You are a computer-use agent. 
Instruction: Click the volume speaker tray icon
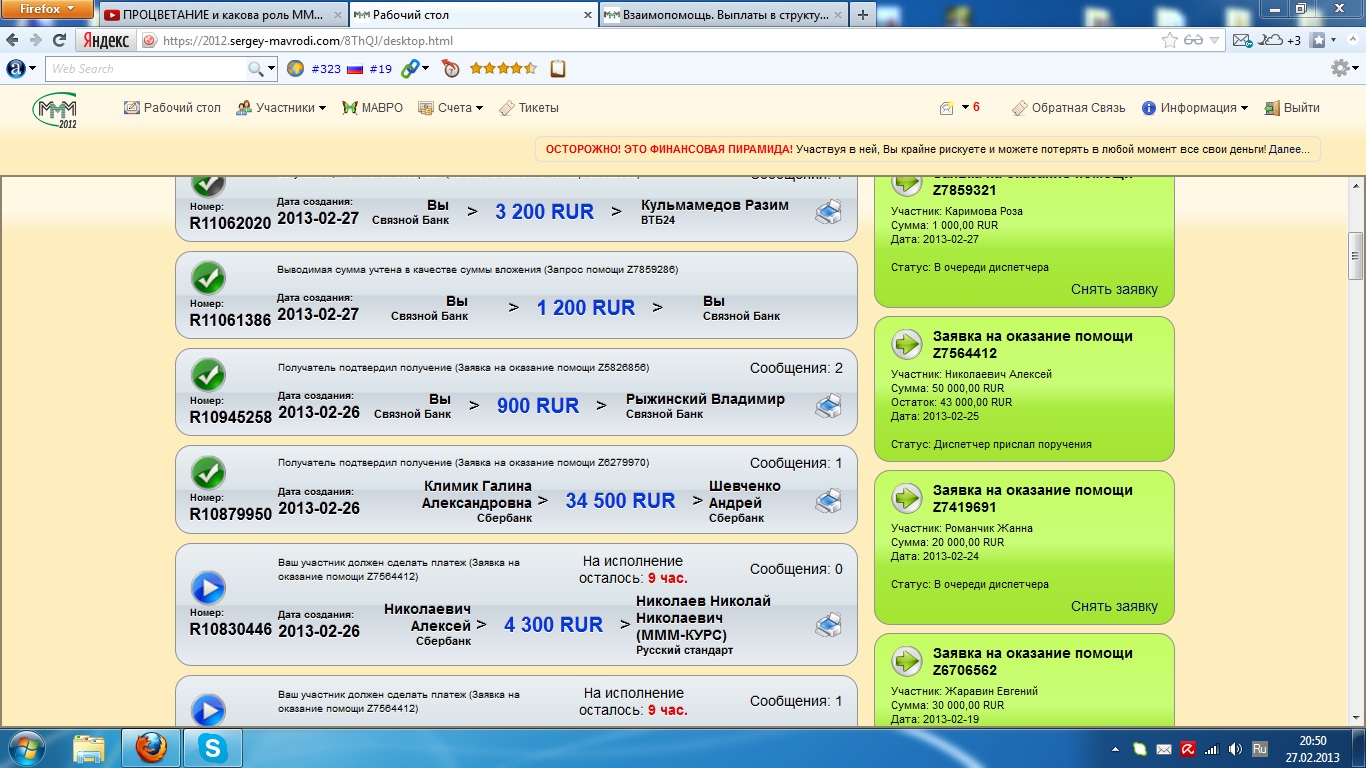pyautogui.click(x=1234, y=748)
